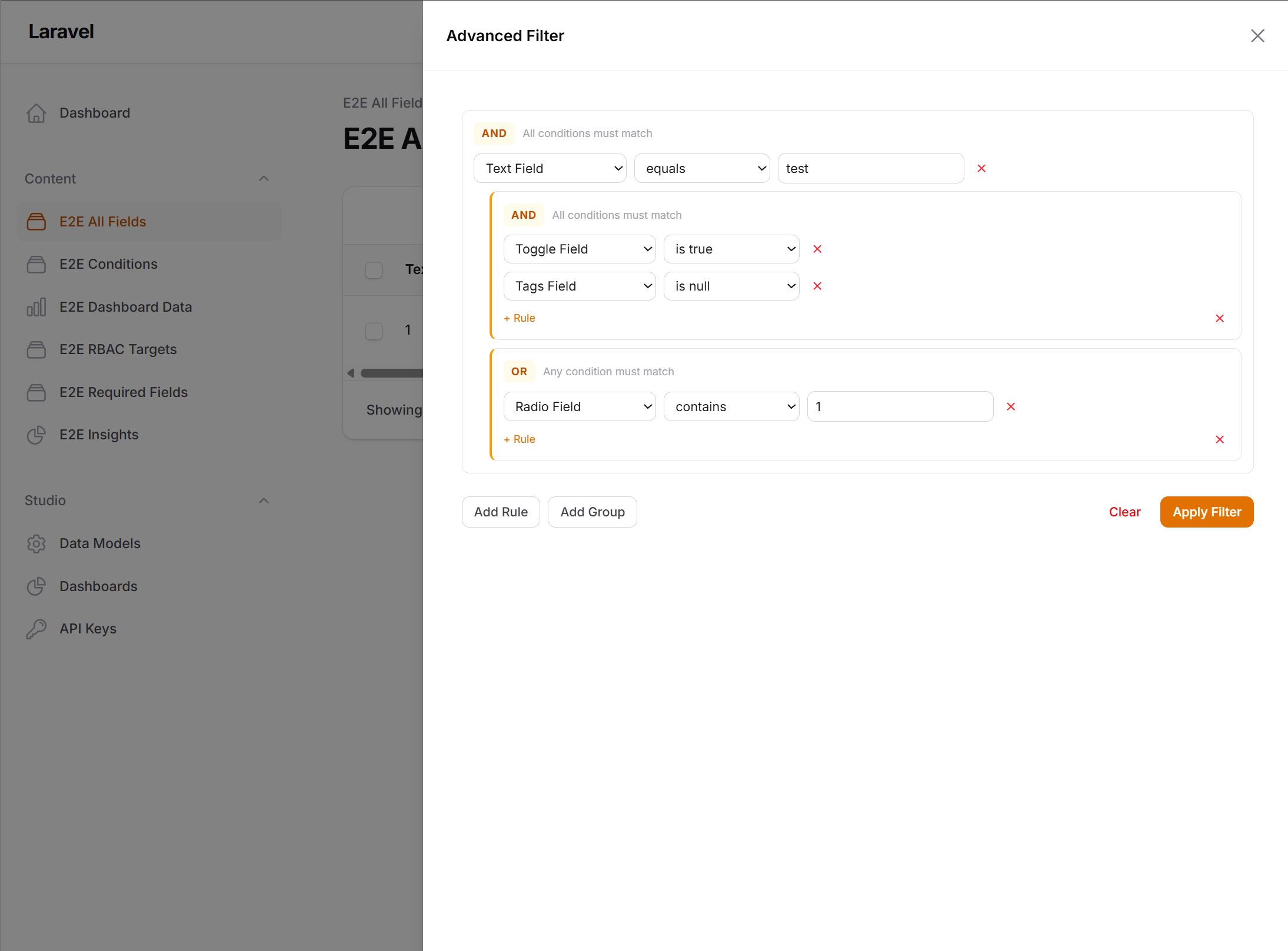The image size is (1288, 951).
Task: Delete the Toggle Field rule
Action: [817, 249]
